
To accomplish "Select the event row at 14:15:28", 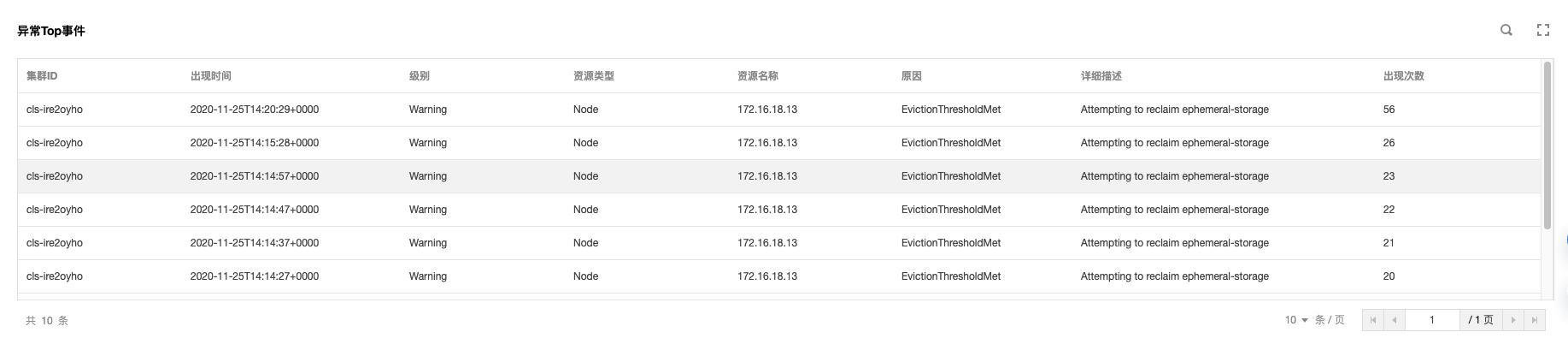I will 779,143.
